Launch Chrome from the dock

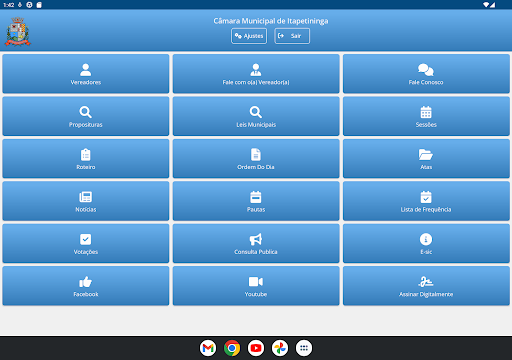coord(232,348)
